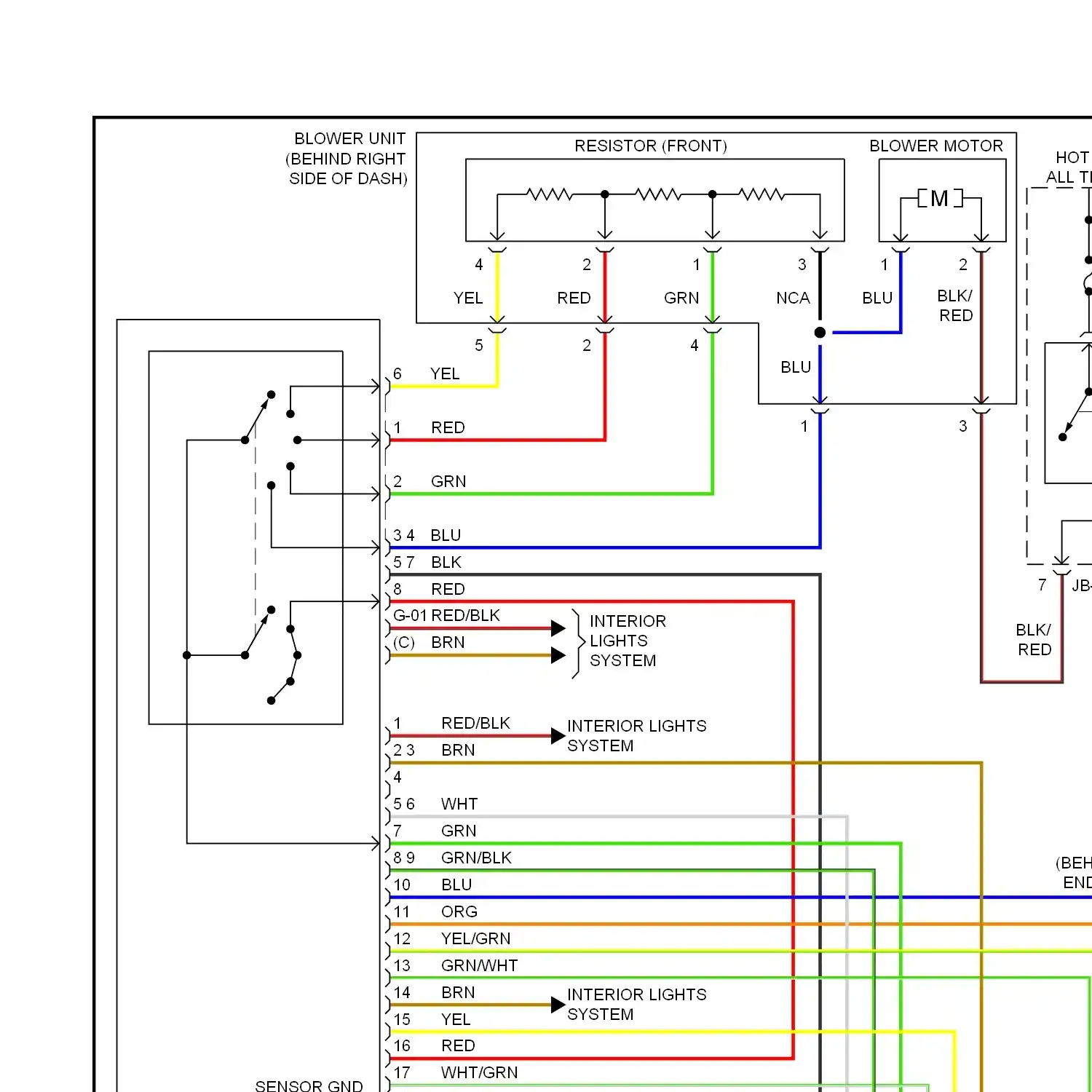This screenshot has height=1092, width=1092.
Task: Click "BRN" label beside (C)
Action: tap(448, 642)
